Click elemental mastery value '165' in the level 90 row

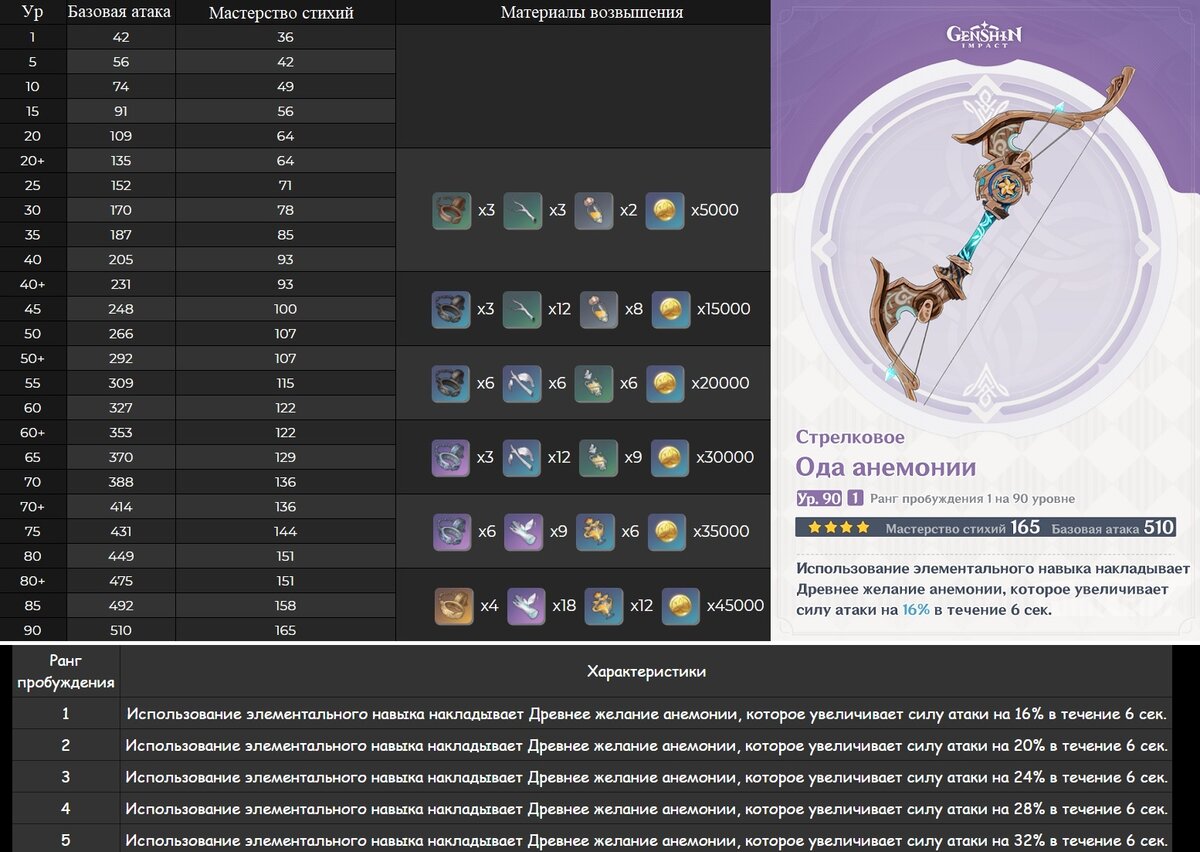[x=285, y=630]
